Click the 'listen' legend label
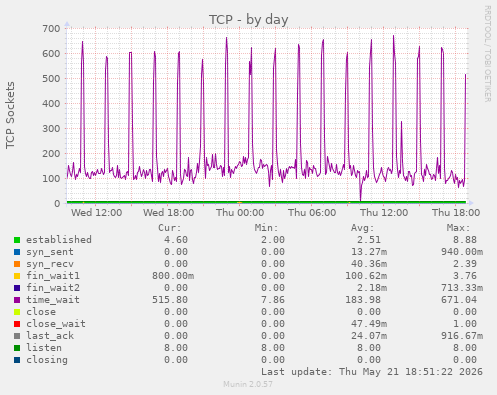The height and width of the screenshot is (395, 497). 44,348
